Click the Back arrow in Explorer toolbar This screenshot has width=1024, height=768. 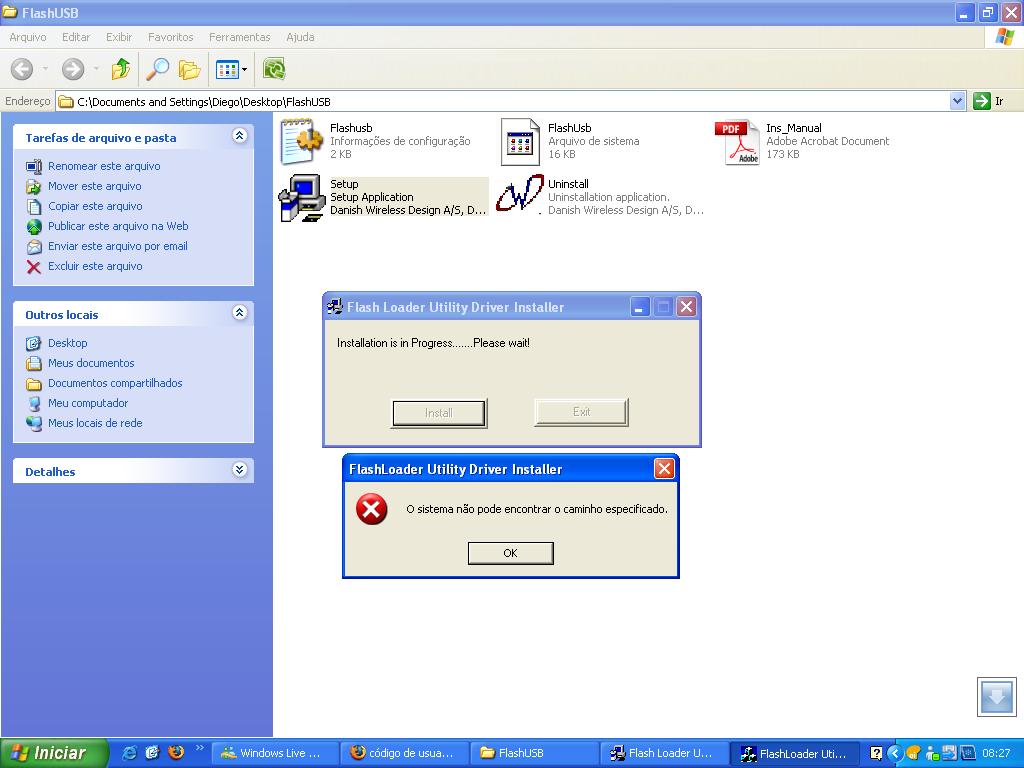point(22,69)
